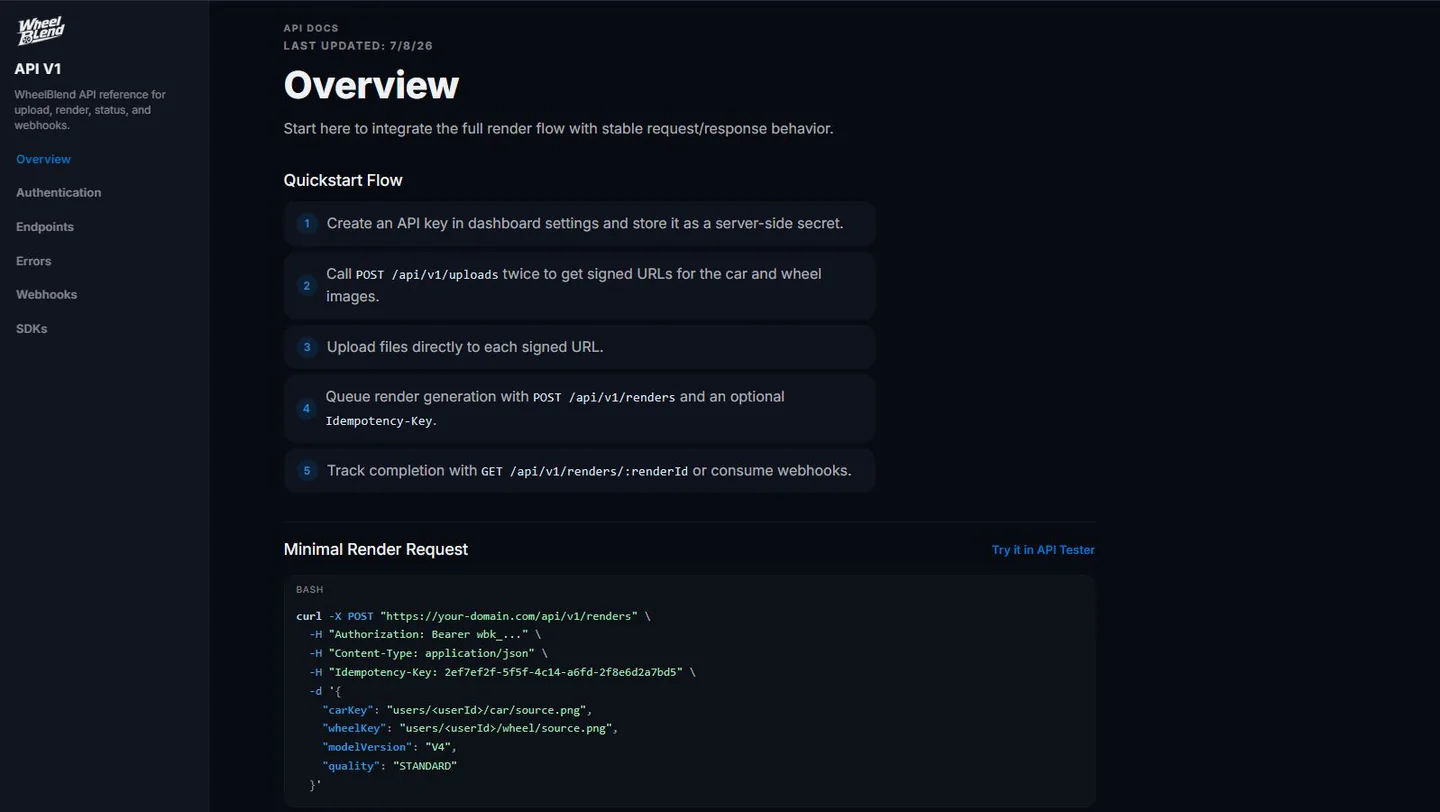The image size is (1440, 812).
Task: Click the 'Idempotency-Key.' code in step 4
Action: [x=381, y=421]
